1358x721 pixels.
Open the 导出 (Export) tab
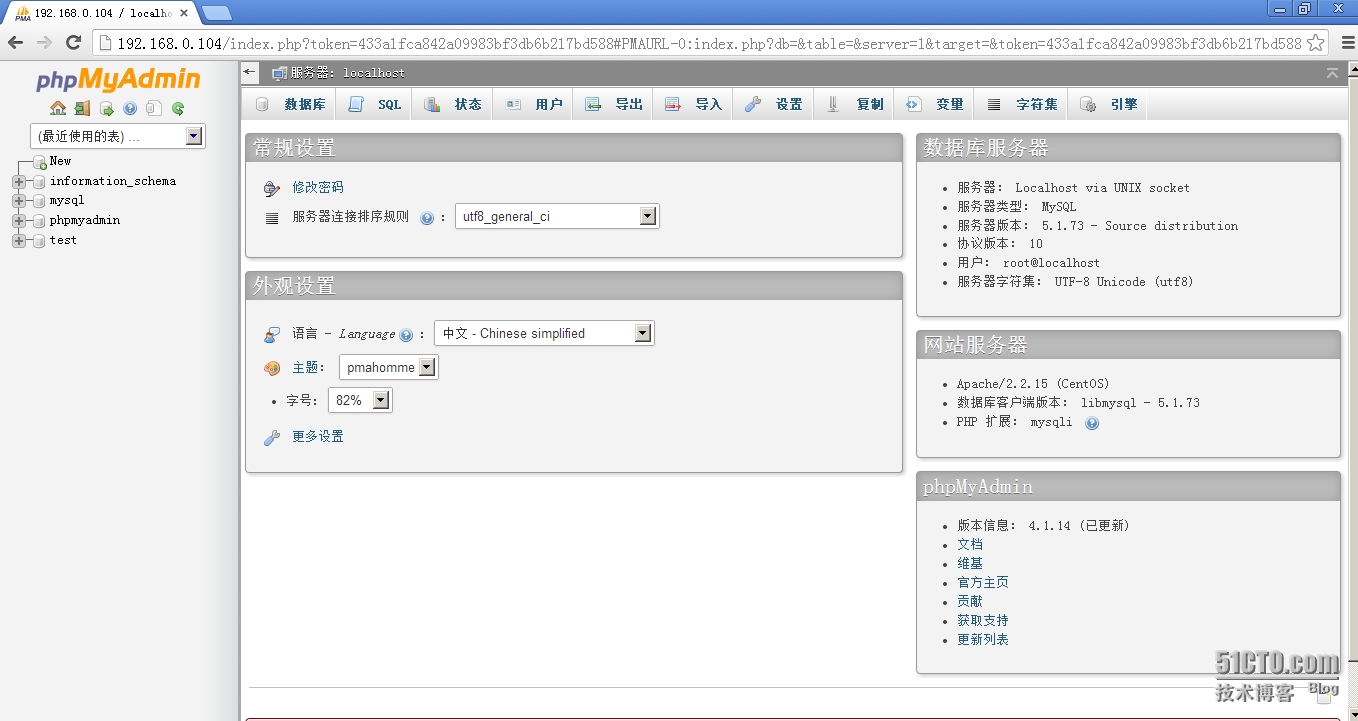tap(613, 104)
